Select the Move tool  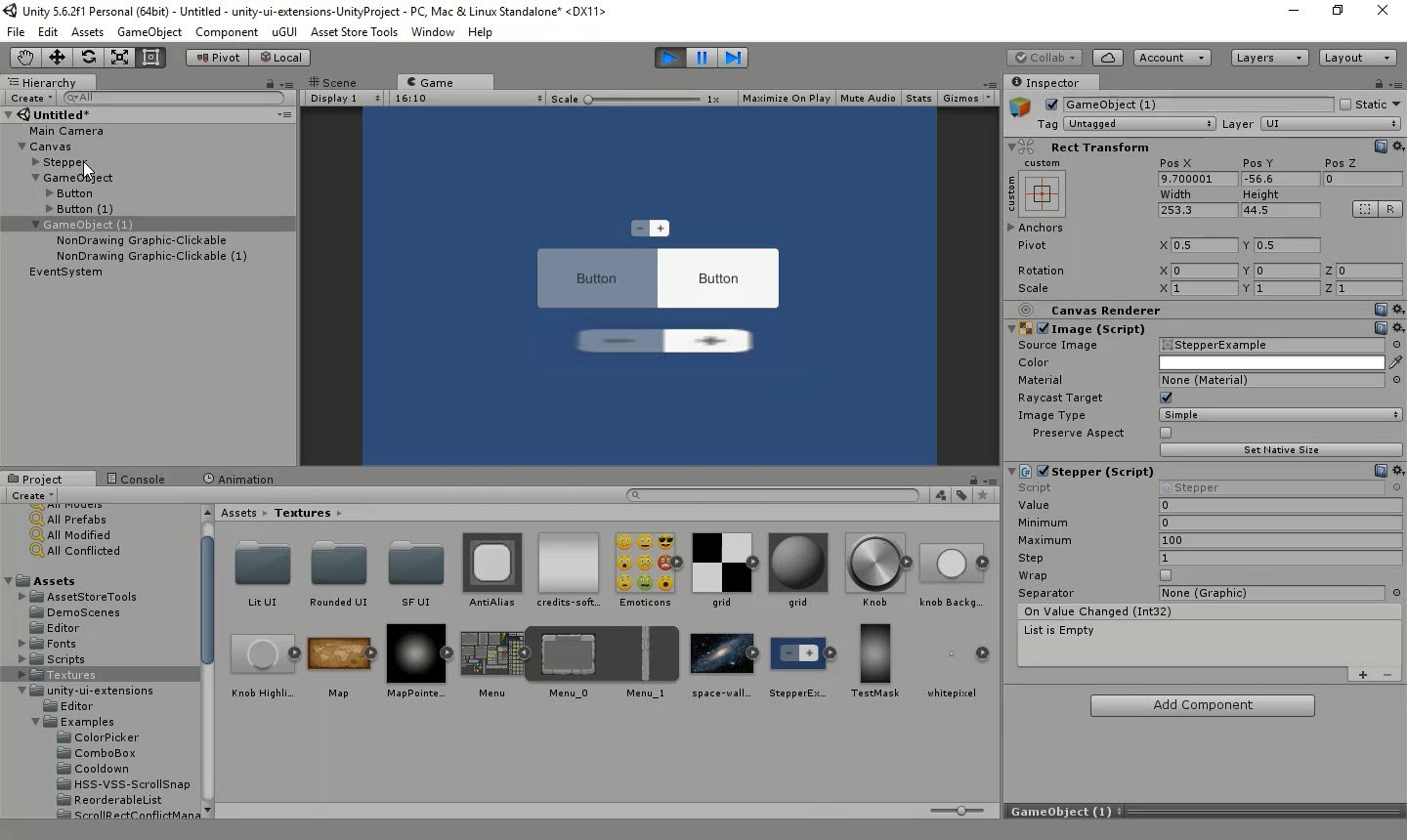pyautogui.click(x=56, y=58)
